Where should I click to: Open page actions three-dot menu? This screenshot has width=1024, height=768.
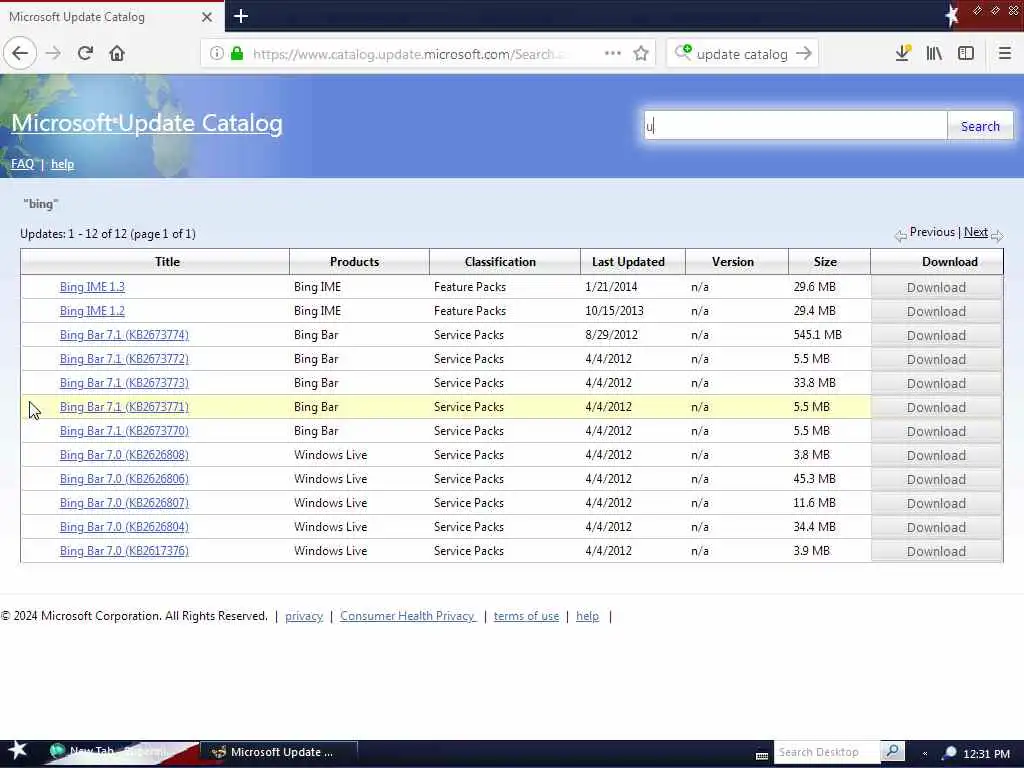click(612, 54)
